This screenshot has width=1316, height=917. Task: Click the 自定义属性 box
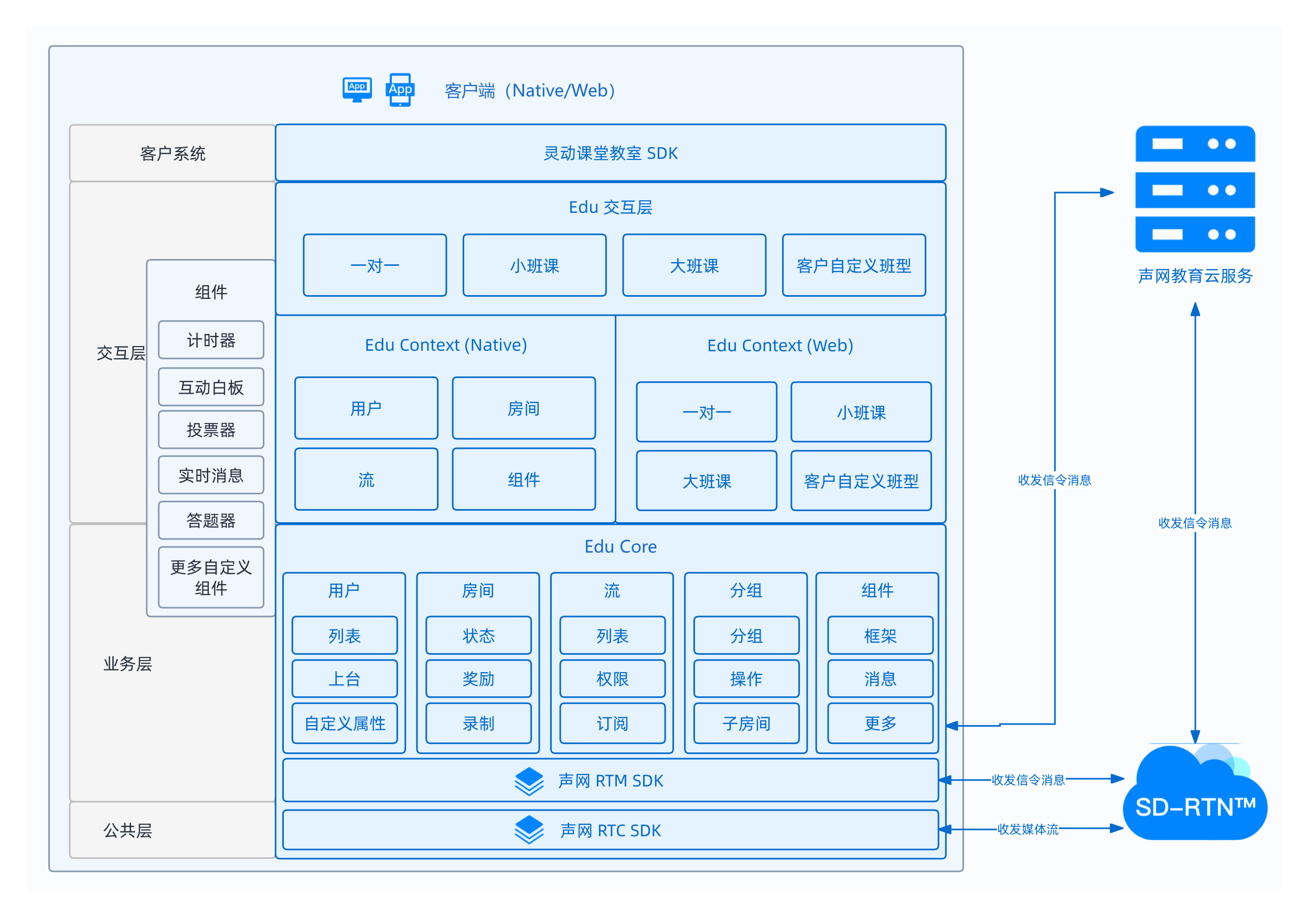(345, 724)
